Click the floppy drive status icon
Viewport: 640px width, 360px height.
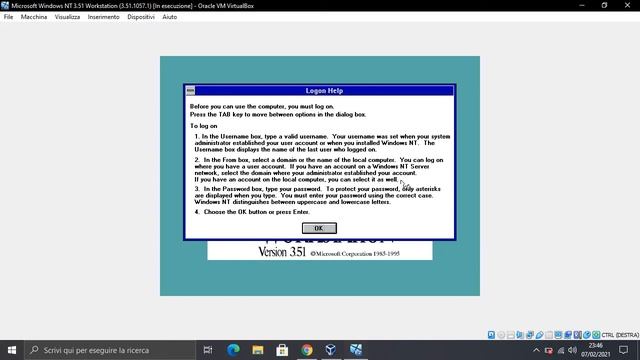(x=511, y=335)
